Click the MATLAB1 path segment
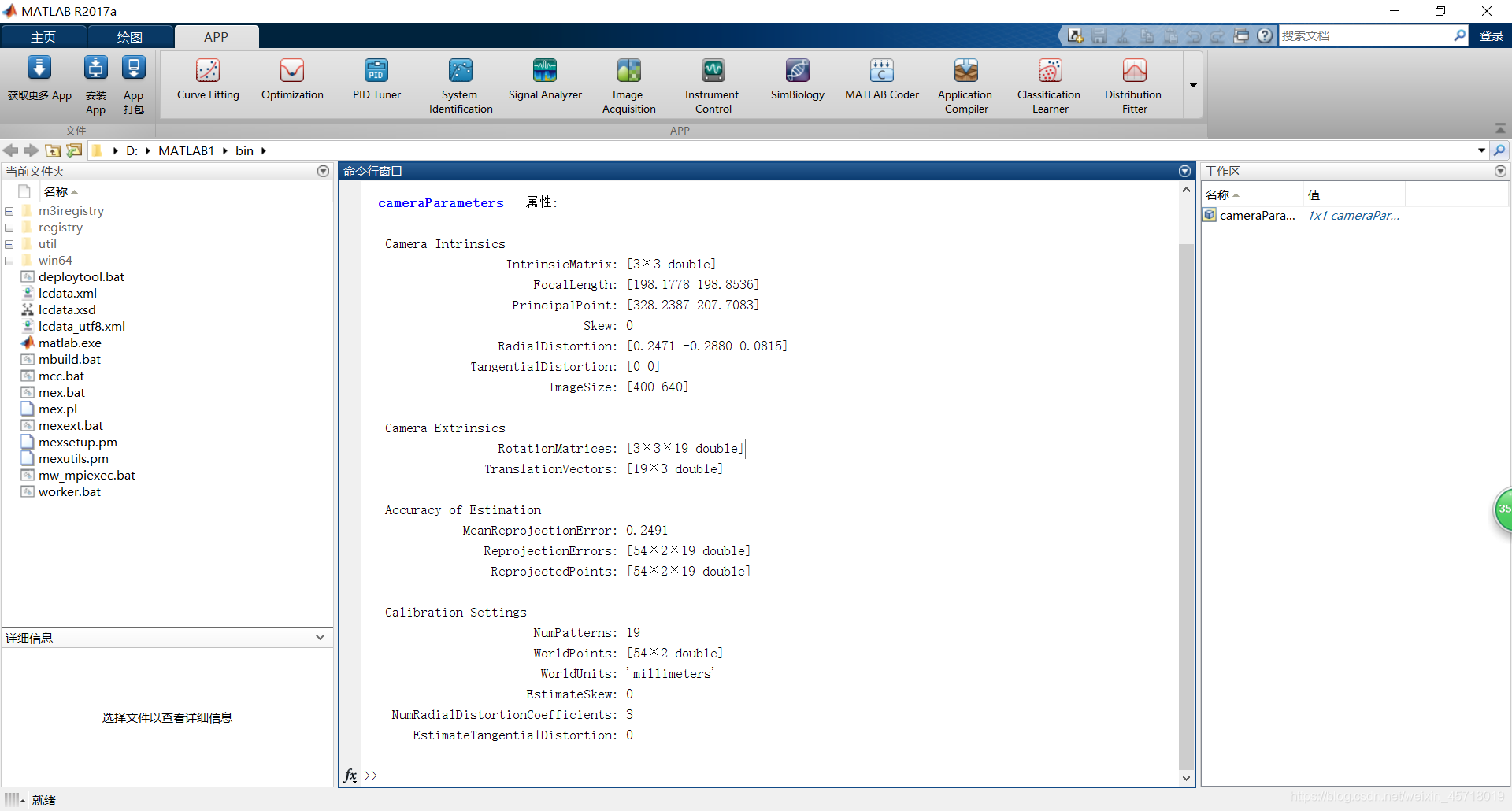The width and height of the screenshot is (1512, 811). (x=186, y=150)
